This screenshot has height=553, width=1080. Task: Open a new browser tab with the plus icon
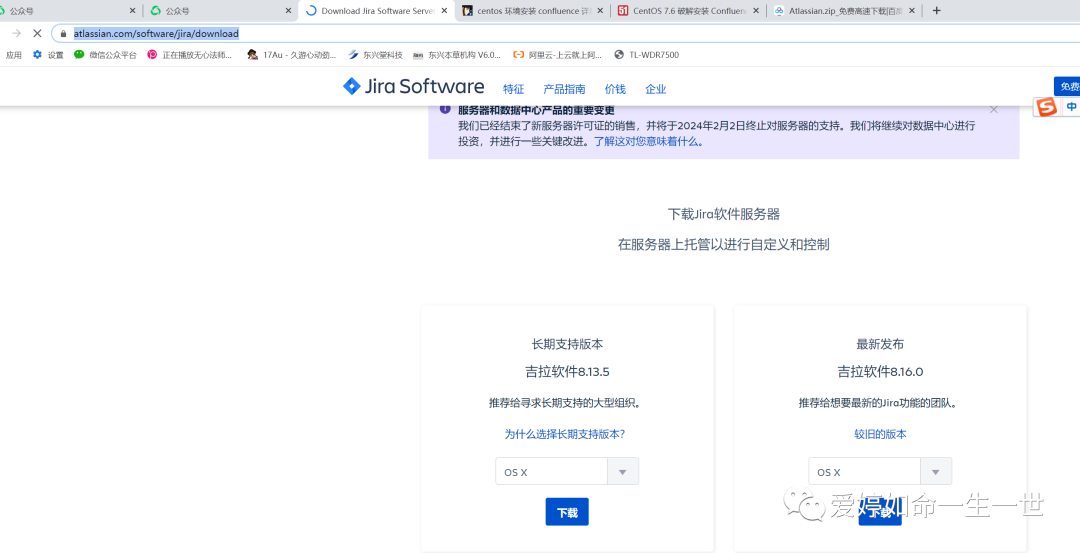[x=936, y=10]
